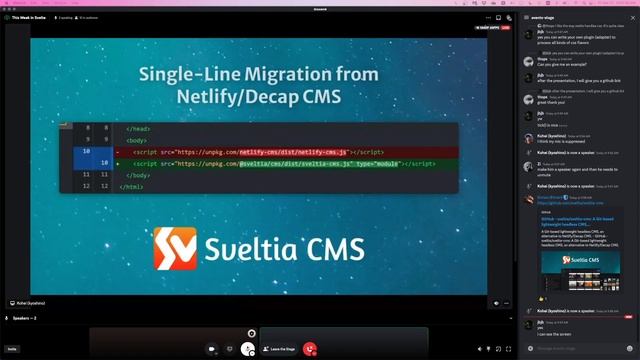Open the Sveltia CMS preview thumbnail in chat
This screenshot has height=360, width=640.
[580, 271]
